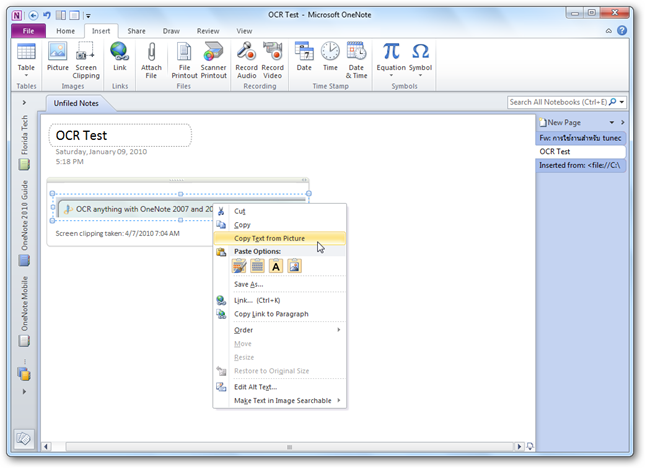Minimize the ribbon with the caret
This screenshot has width=645, height=468.
click(x=609, y=31)
